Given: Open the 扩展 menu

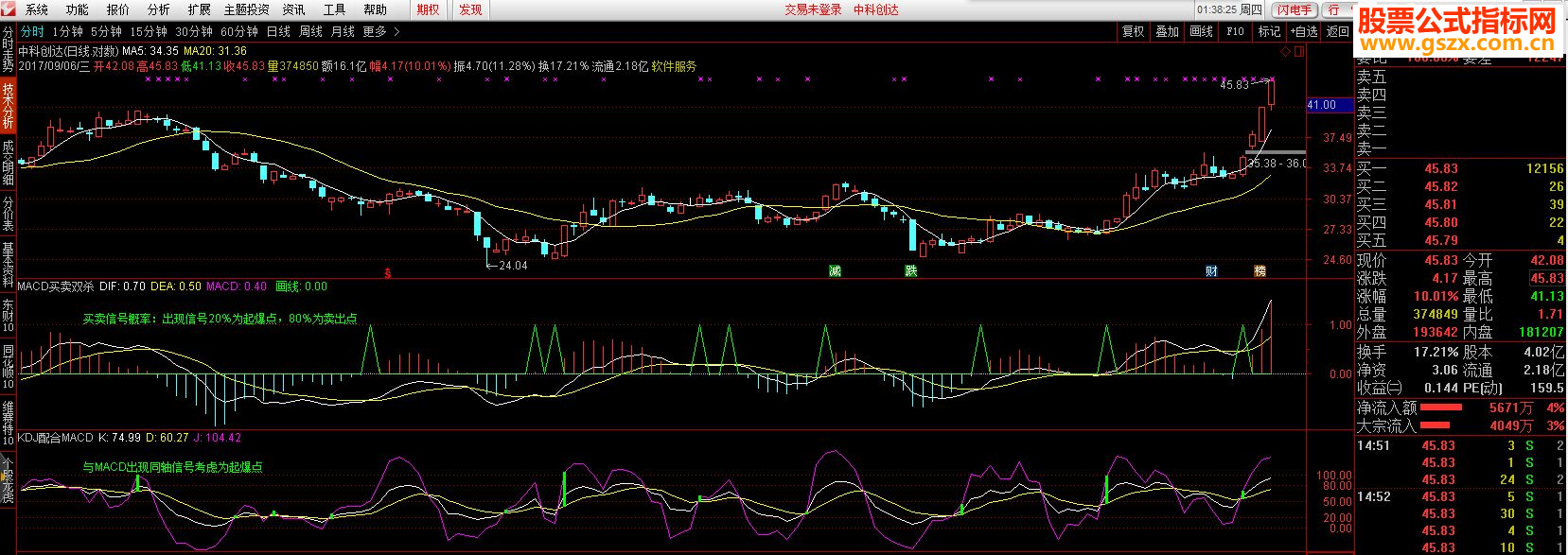Looking at the screenshot, I should (x=199, y=9).
